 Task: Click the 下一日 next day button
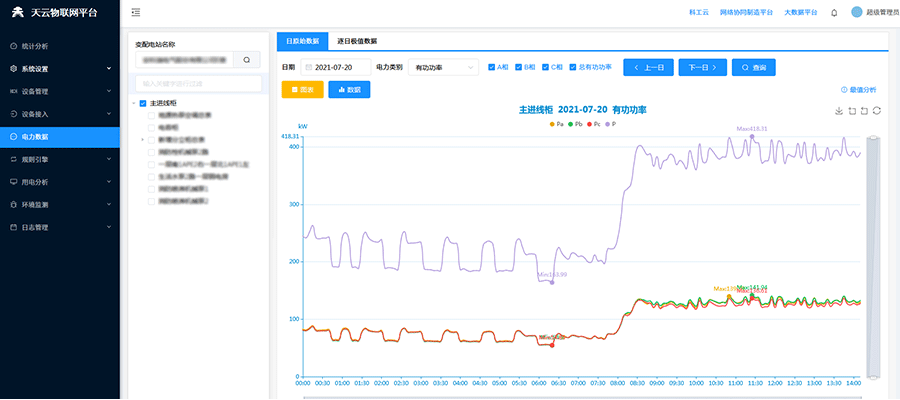701,67
